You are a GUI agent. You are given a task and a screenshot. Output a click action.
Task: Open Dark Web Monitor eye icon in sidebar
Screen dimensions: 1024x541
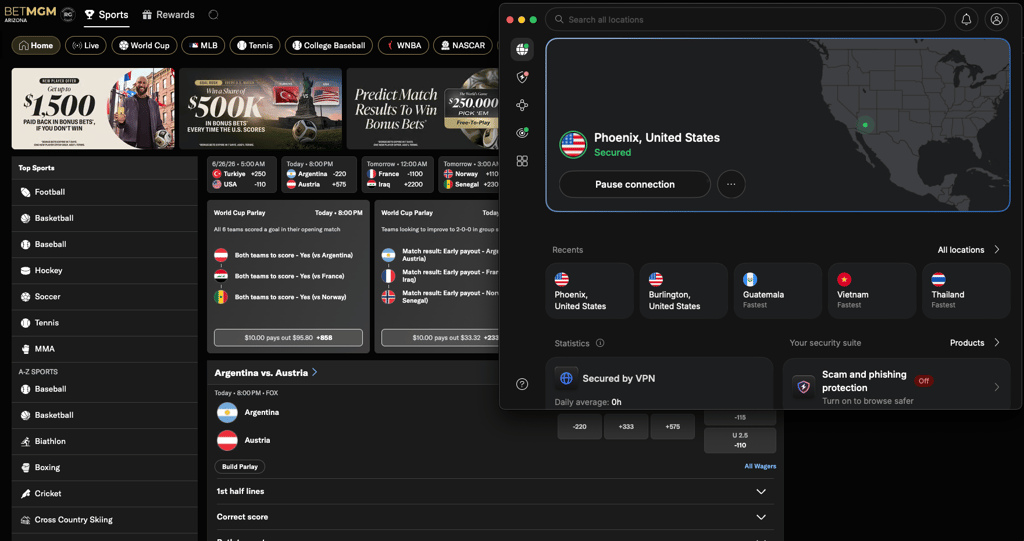(x=522, y=133)
